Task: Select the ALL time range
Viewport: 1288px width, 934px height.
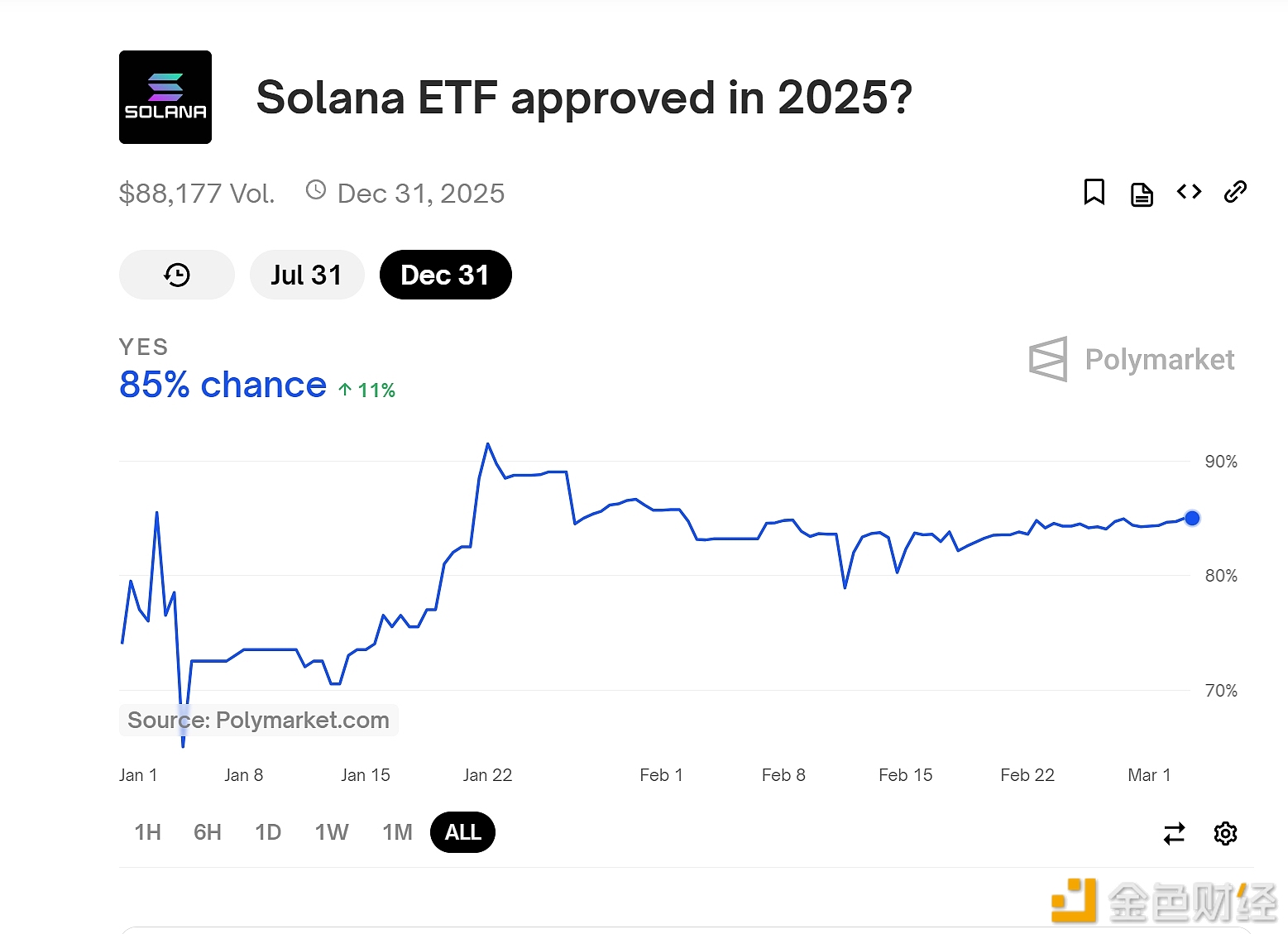Action: click(462, 832)
